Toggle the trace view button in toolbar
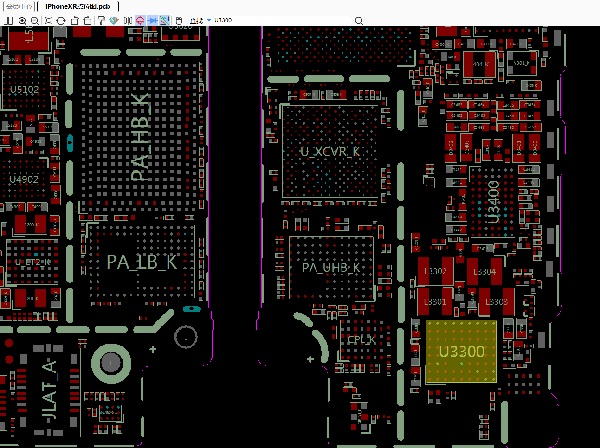This screenshot has height=448, width=600. pyautogui.click(x=165, y=20)
